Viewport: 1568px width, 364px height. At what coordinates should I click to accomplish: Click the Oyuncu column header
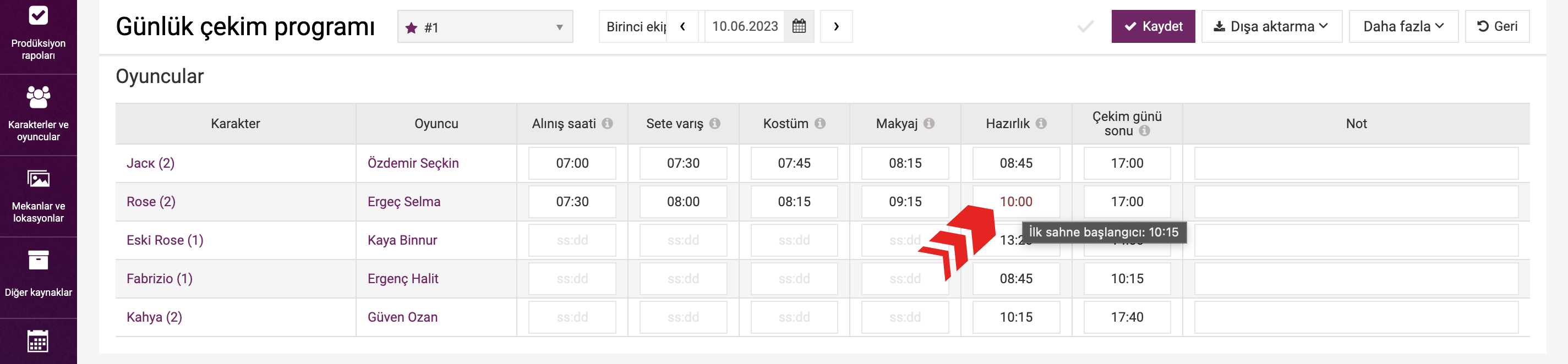click(x=436, y=123)
